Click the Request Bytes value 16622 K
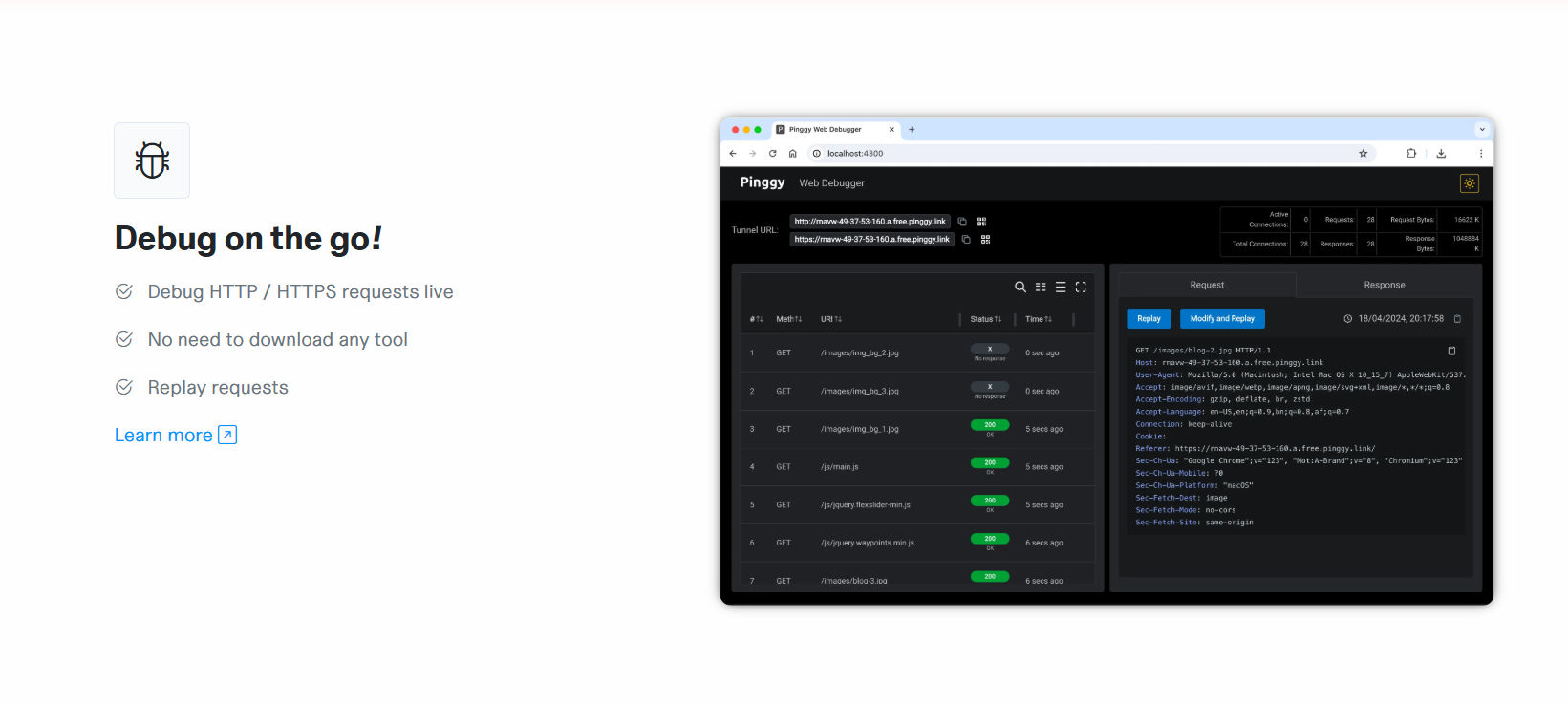The image size is (1568, 705). point(1466,220)
